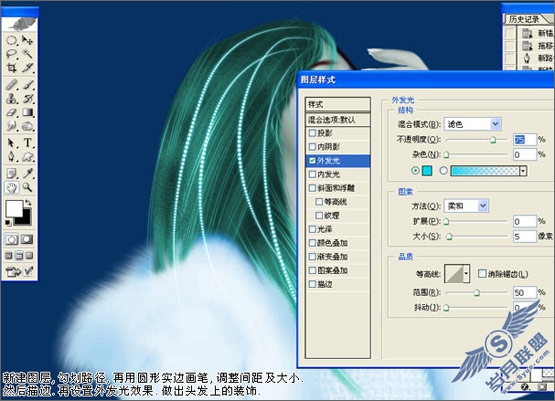
Task: Select the gradient glow radio button
Action: 444,171
